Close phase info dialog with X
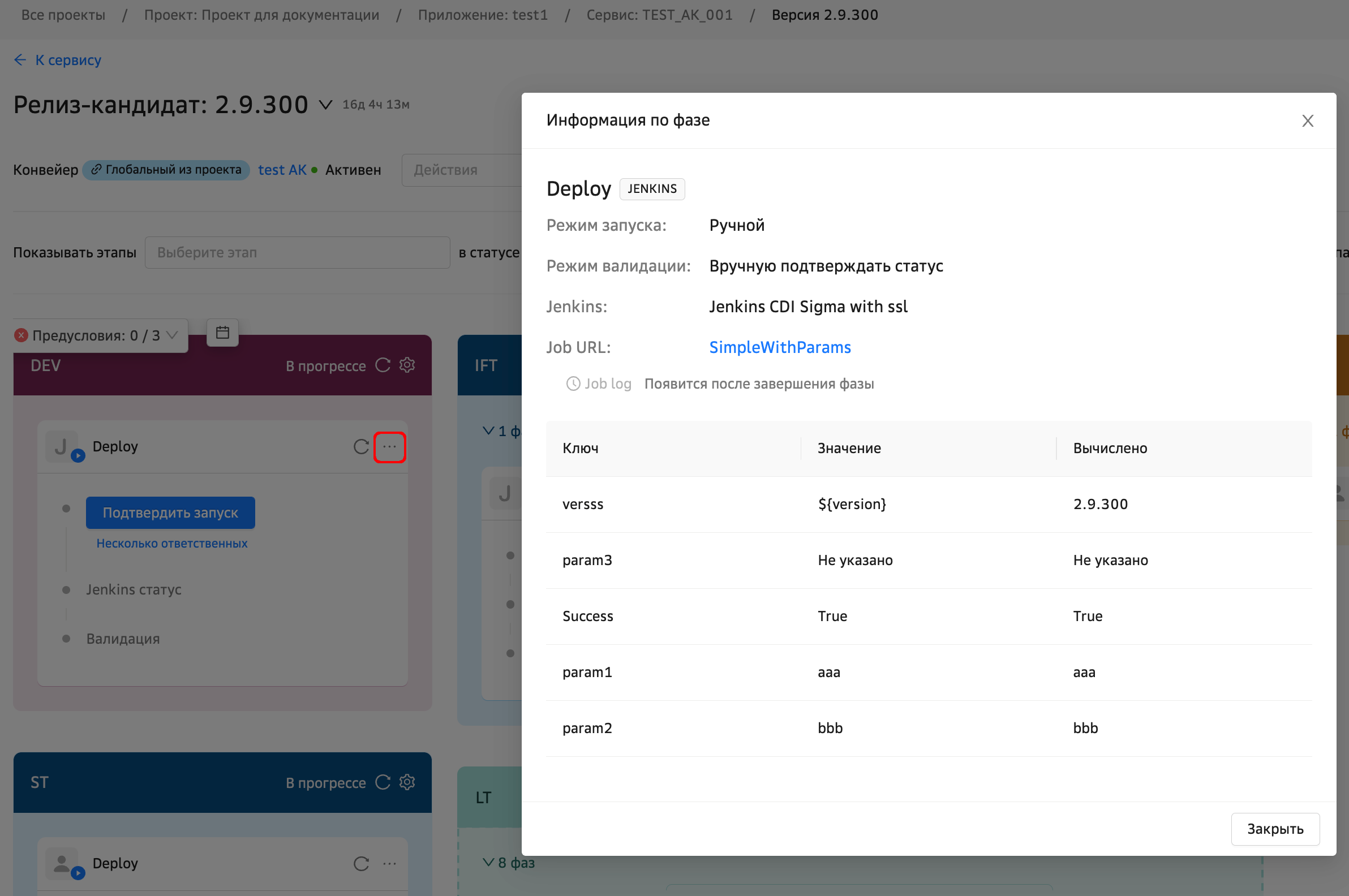This screenshot has height=896, width=1349. (x=1307, y=120)
